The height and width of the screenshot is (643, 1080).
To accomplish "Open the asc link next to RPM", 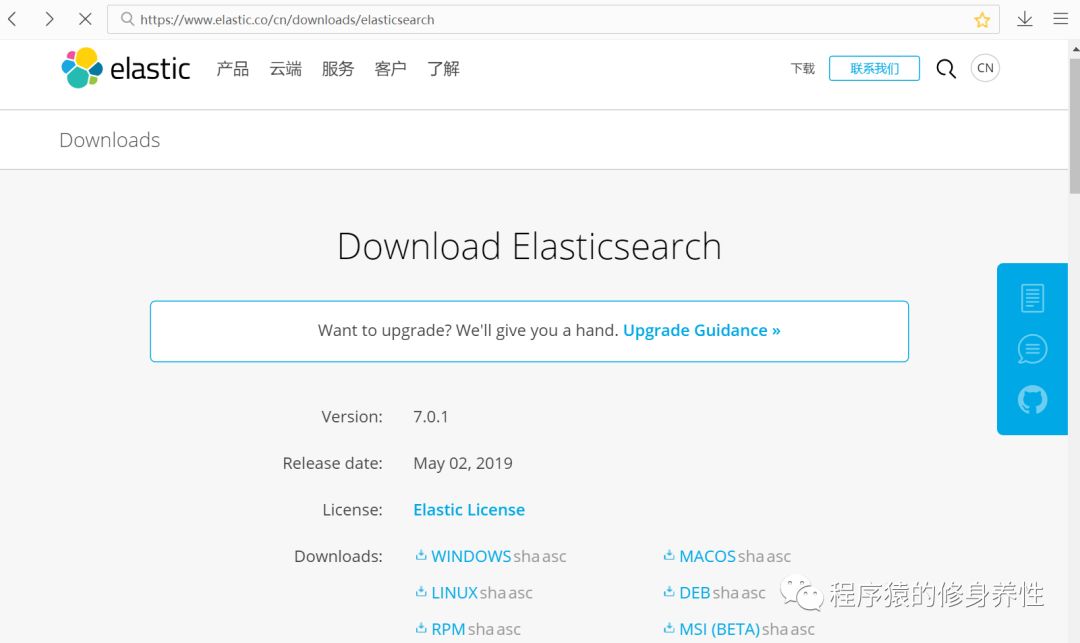I will point(508,630).
